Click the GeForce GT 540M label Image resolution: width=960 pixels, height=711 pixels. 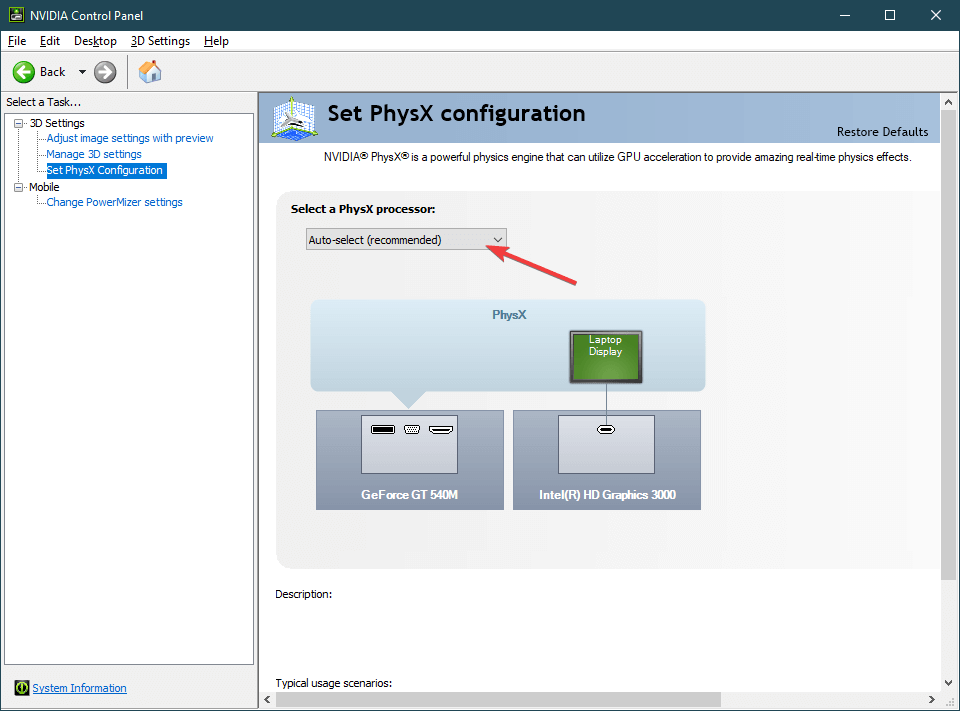click(x=410, y=495)
